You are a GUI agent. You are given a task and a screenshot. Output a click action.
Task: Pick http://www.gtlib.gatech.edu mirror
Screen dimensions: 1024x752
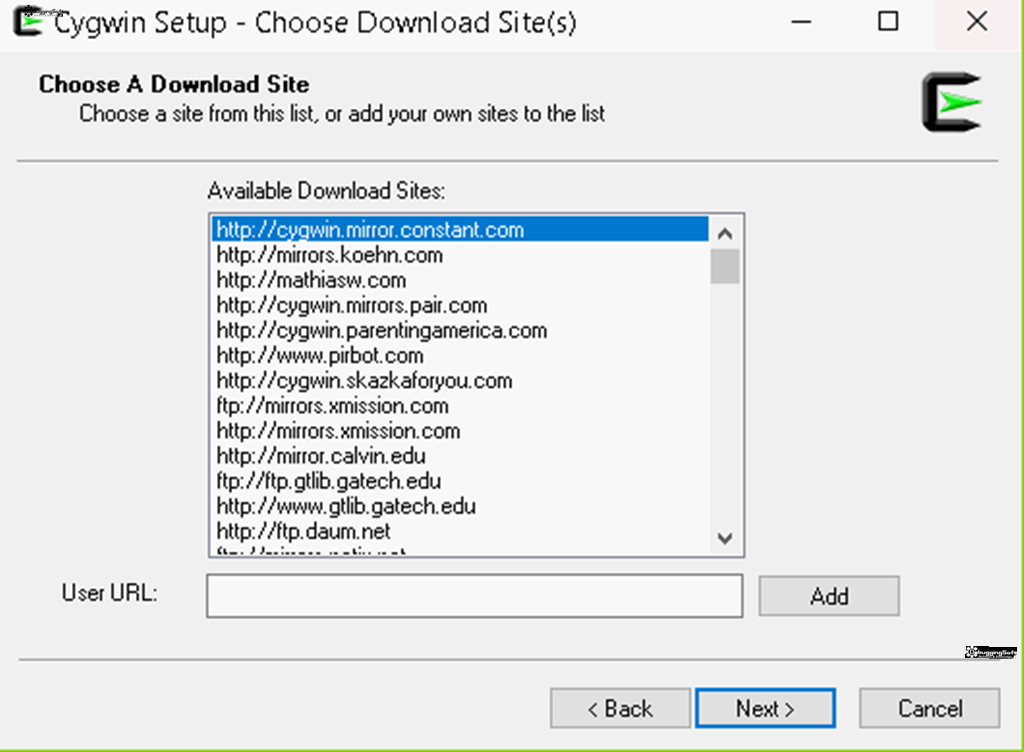pyautogui.click(x=460, y=506)
